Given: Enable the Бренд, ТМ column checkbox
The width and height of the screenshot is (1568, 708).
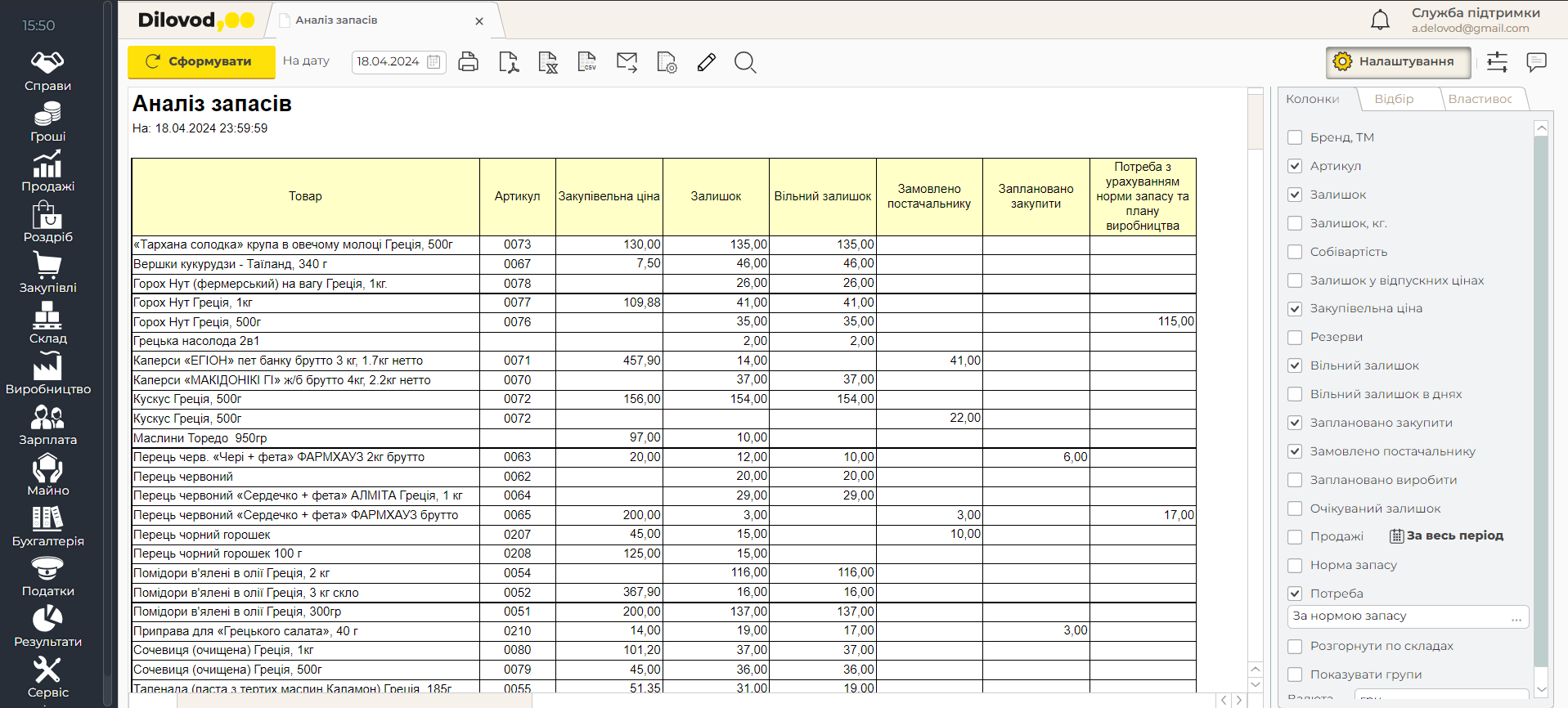Looking at the screenshot, I should 1295,137.
